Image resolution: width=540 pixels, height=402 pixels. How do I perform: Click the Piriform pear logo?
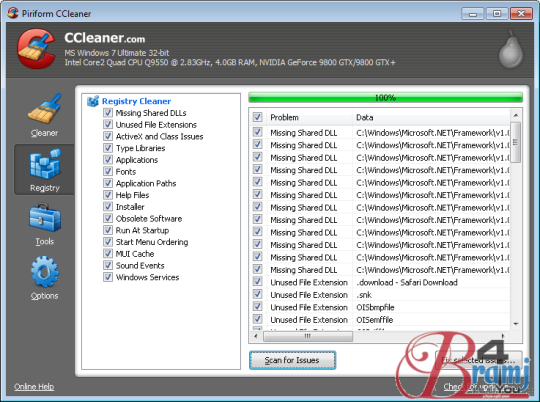(x=511, y=49)
